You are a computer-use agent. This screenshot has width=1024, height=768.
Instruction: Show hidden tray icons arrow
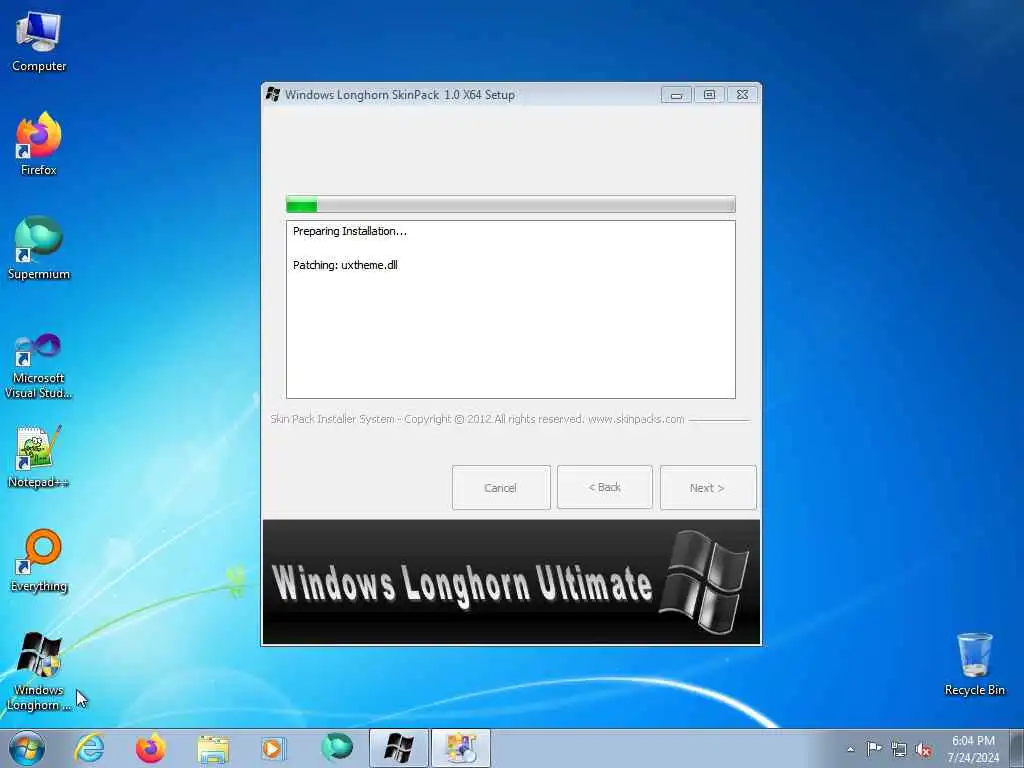pos(850,749)
